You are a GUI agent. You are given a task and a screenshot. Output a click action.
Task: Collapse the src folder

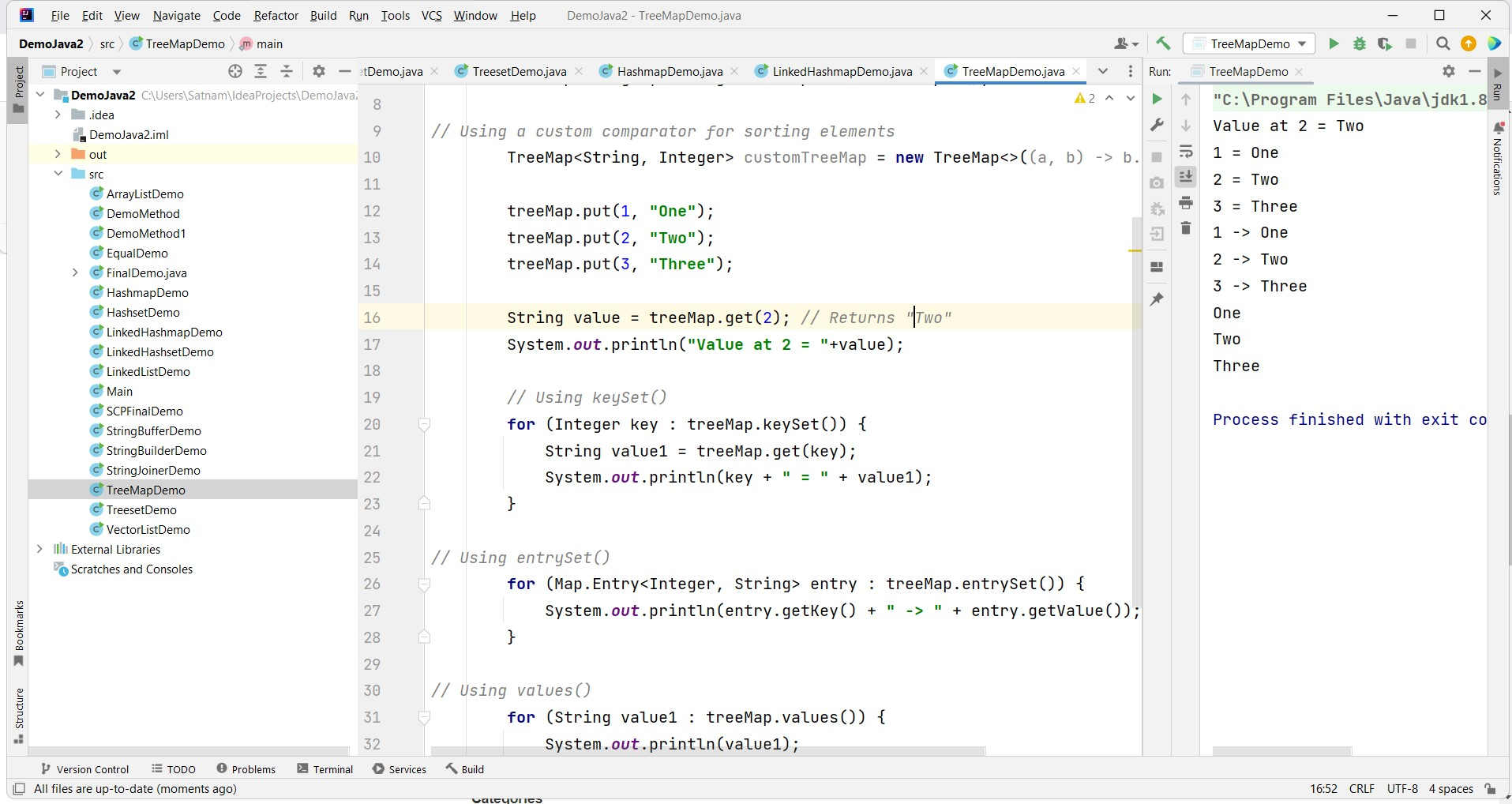tap(58, 175)
